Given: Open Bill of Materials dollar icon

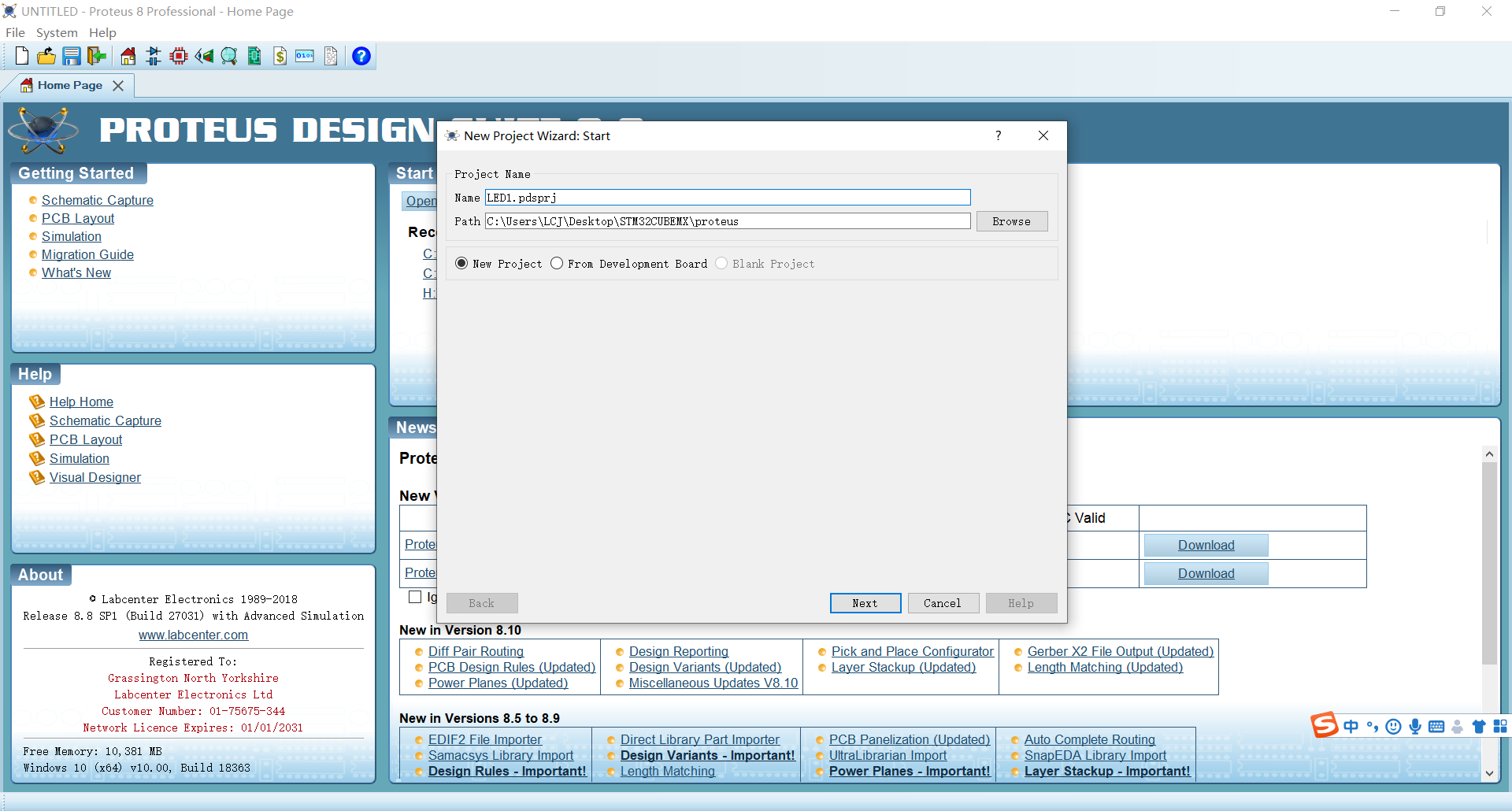Looking at the screenshot, I should (280, 56).
